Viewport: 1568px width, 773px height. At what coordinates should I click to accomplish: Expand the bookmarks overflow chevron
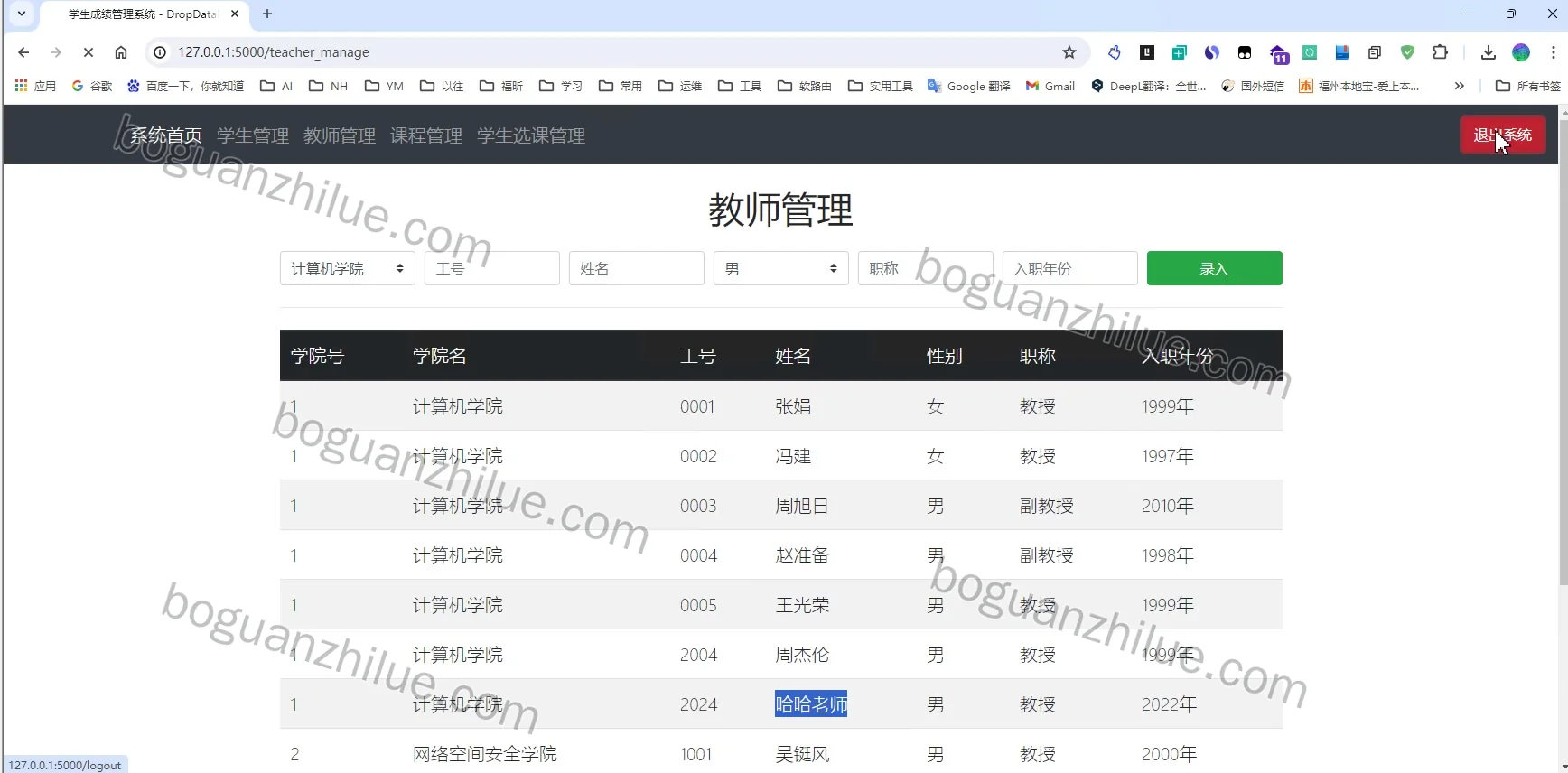point(1459,86)
